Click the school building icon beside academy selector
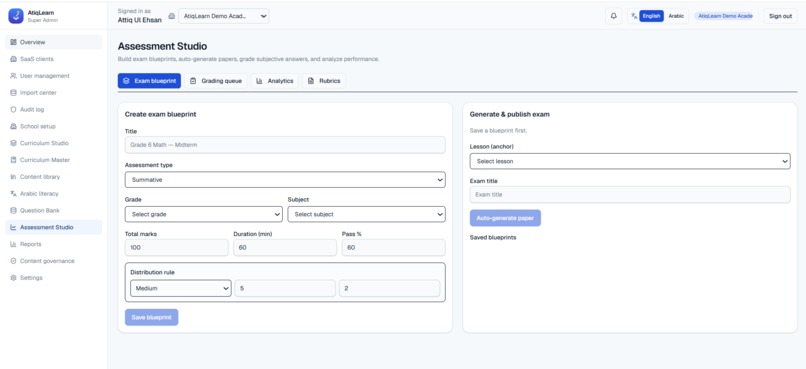Image resolution: width=806 pixels, height=369 pixels. (x=172, y=16)
